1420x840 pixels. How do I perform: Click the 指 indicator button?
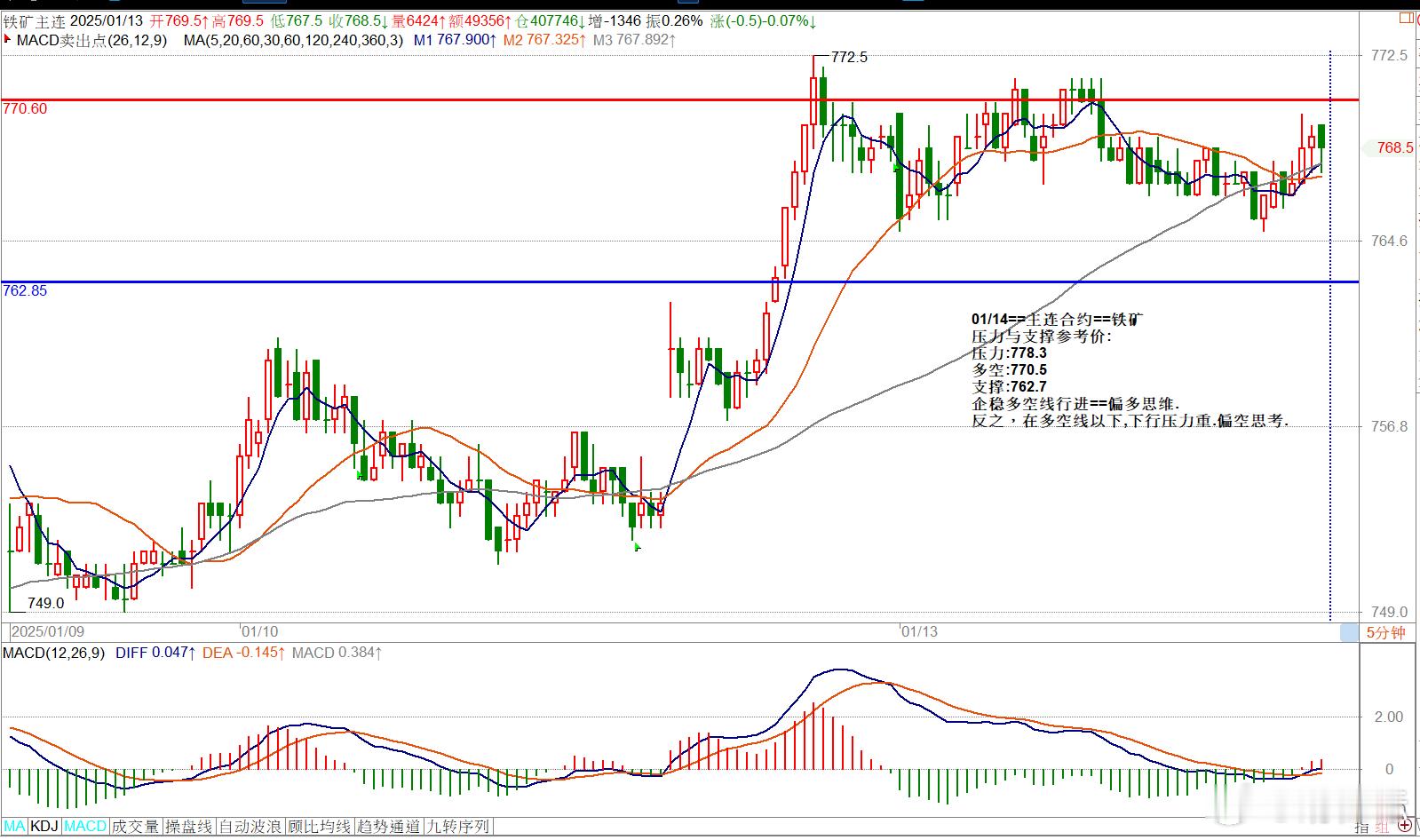pyautogui.click(x=1361, y=828)
